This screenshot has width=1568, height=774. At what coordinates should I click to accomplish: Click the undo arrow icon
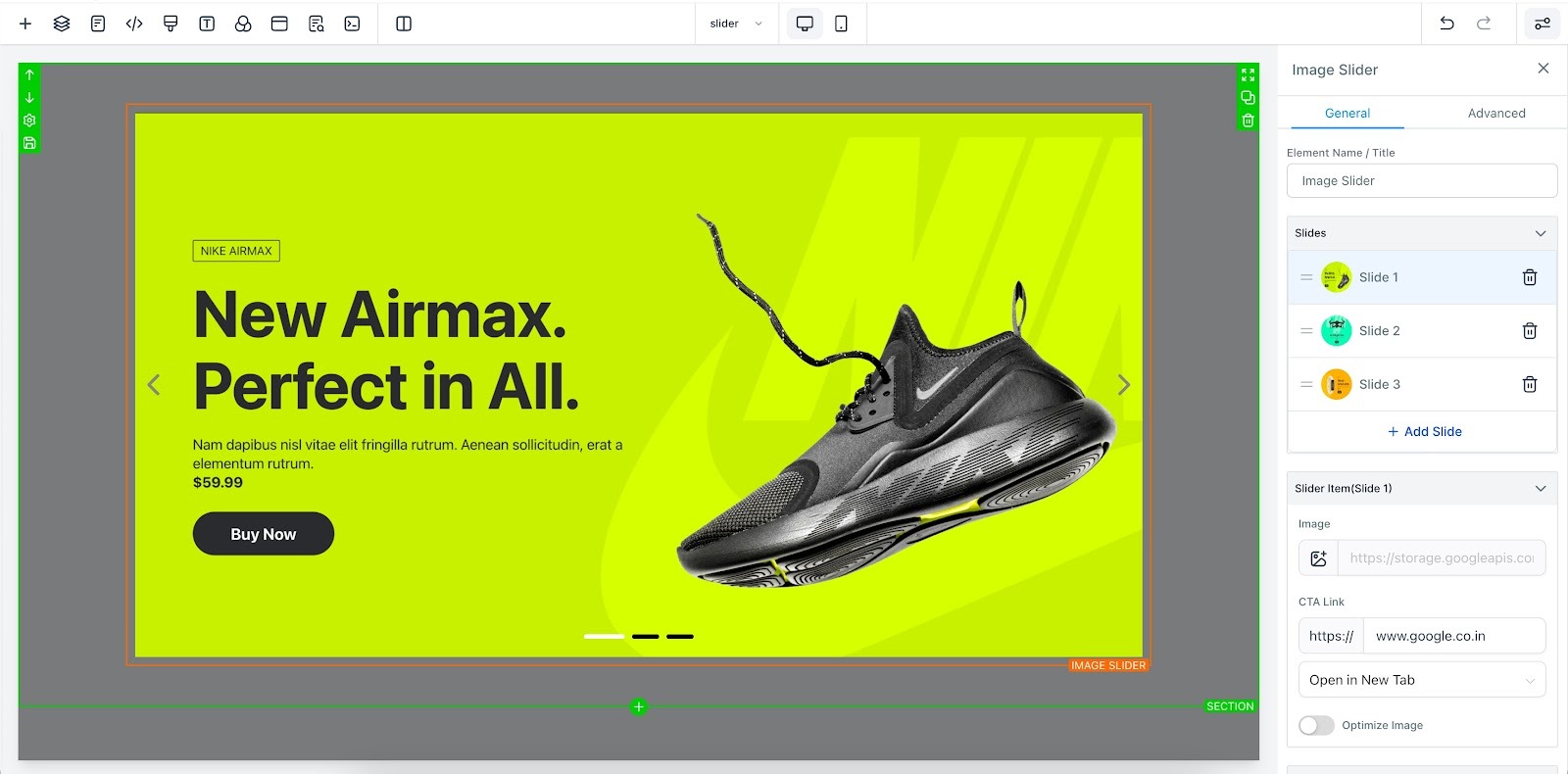click(x=1446, y=24)
